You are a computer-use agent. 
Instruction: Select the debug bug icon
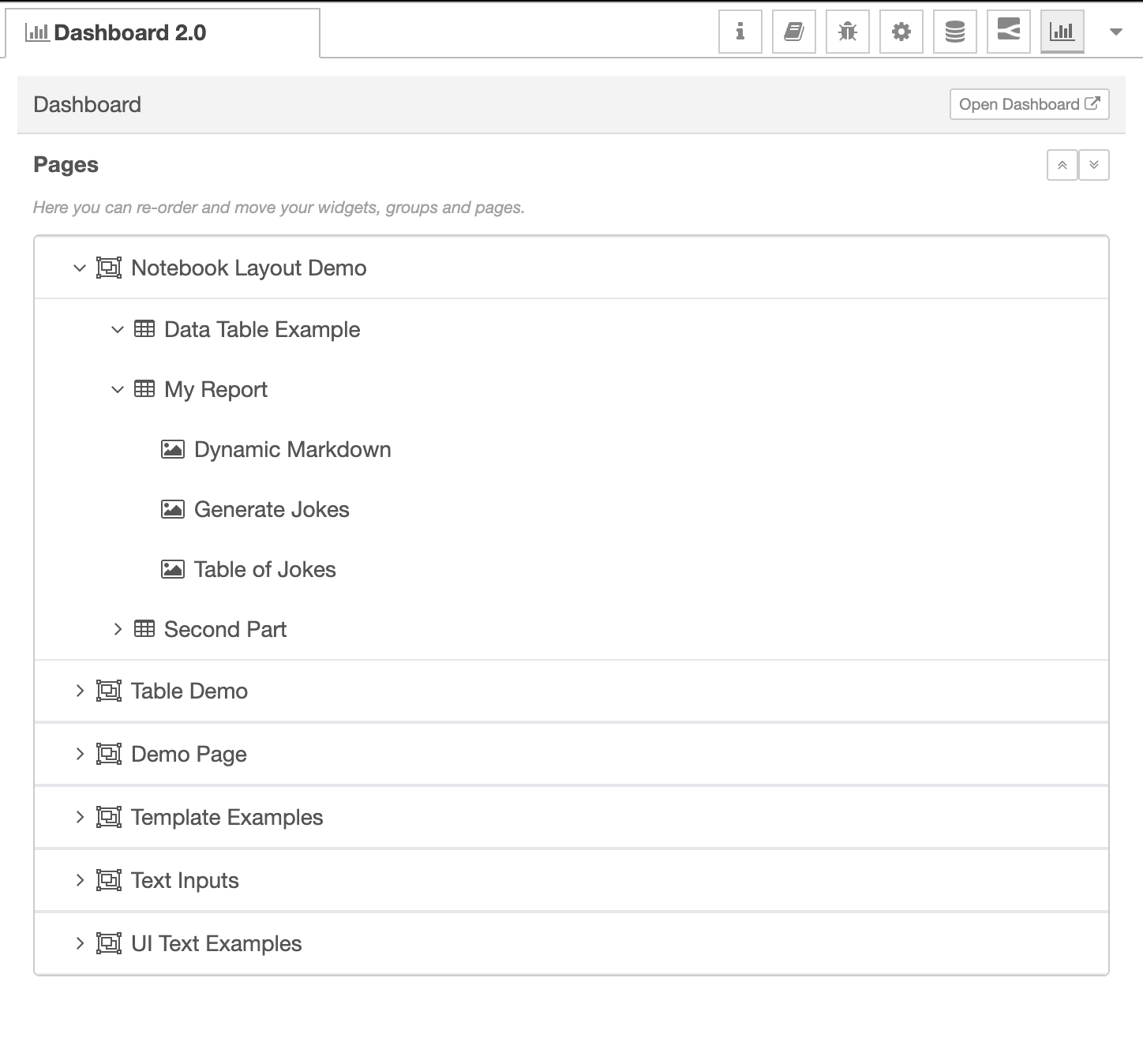847,32
